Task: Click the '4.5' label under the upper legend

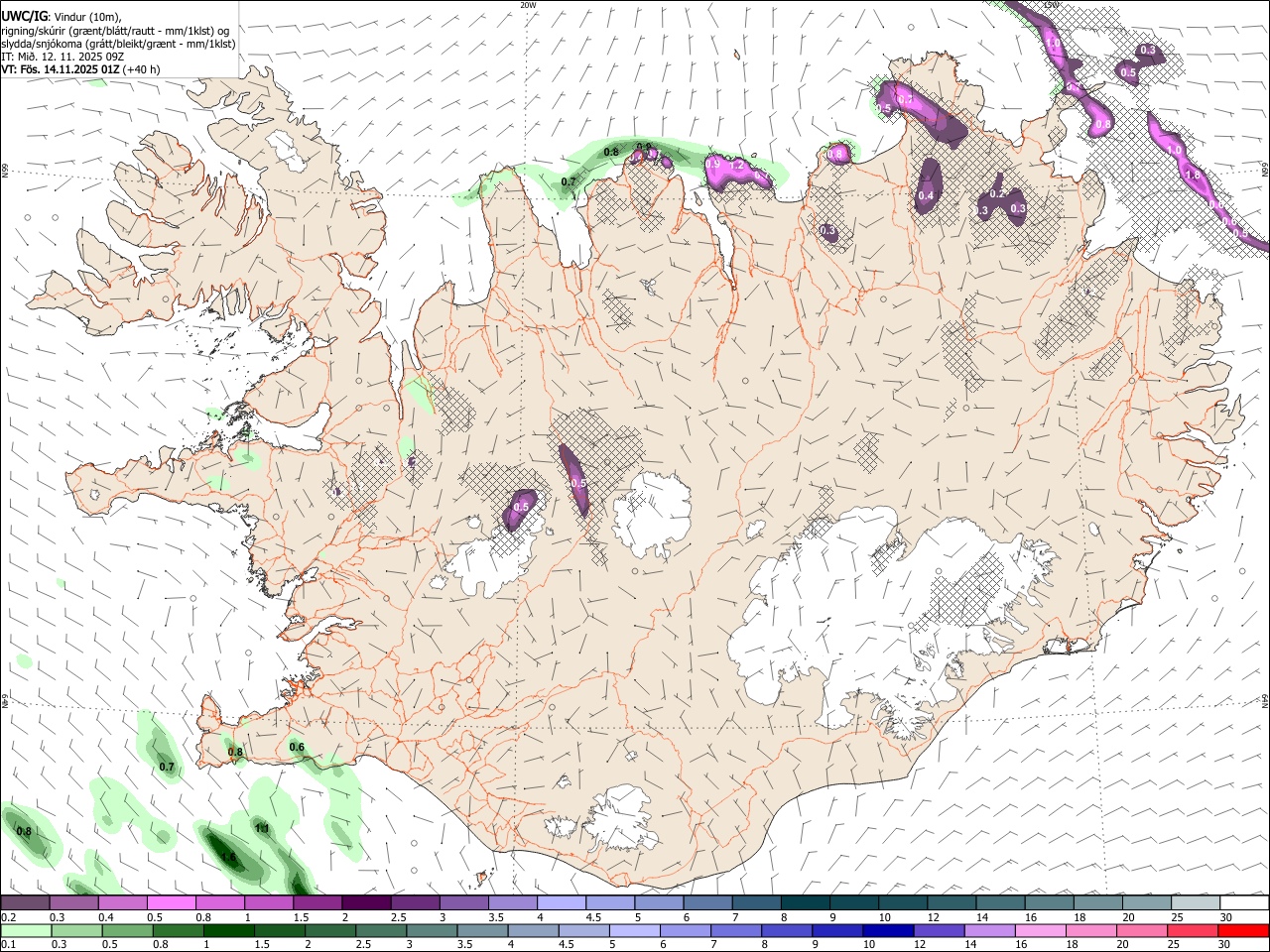Action: [593, 917]
